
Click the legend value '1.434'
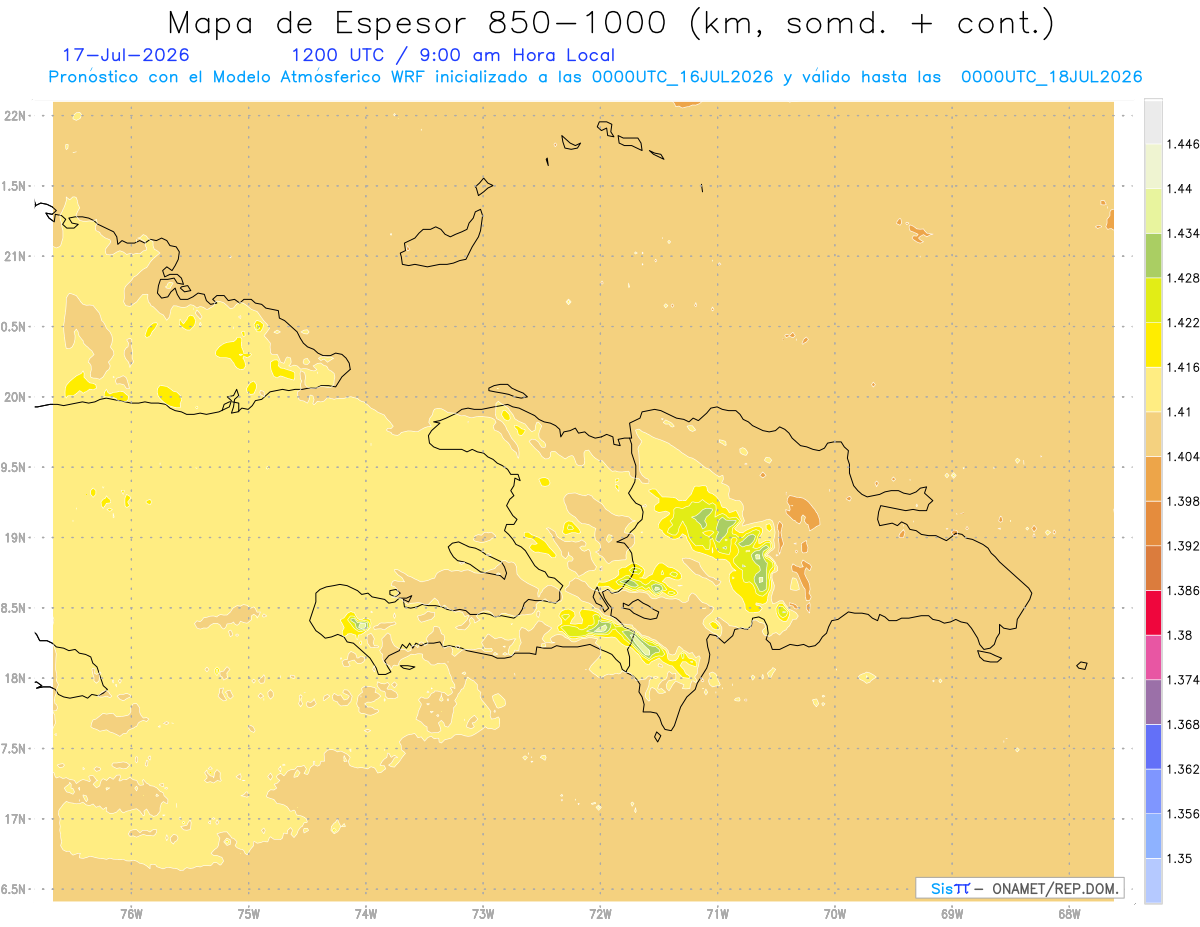[x=1183, y=233]
